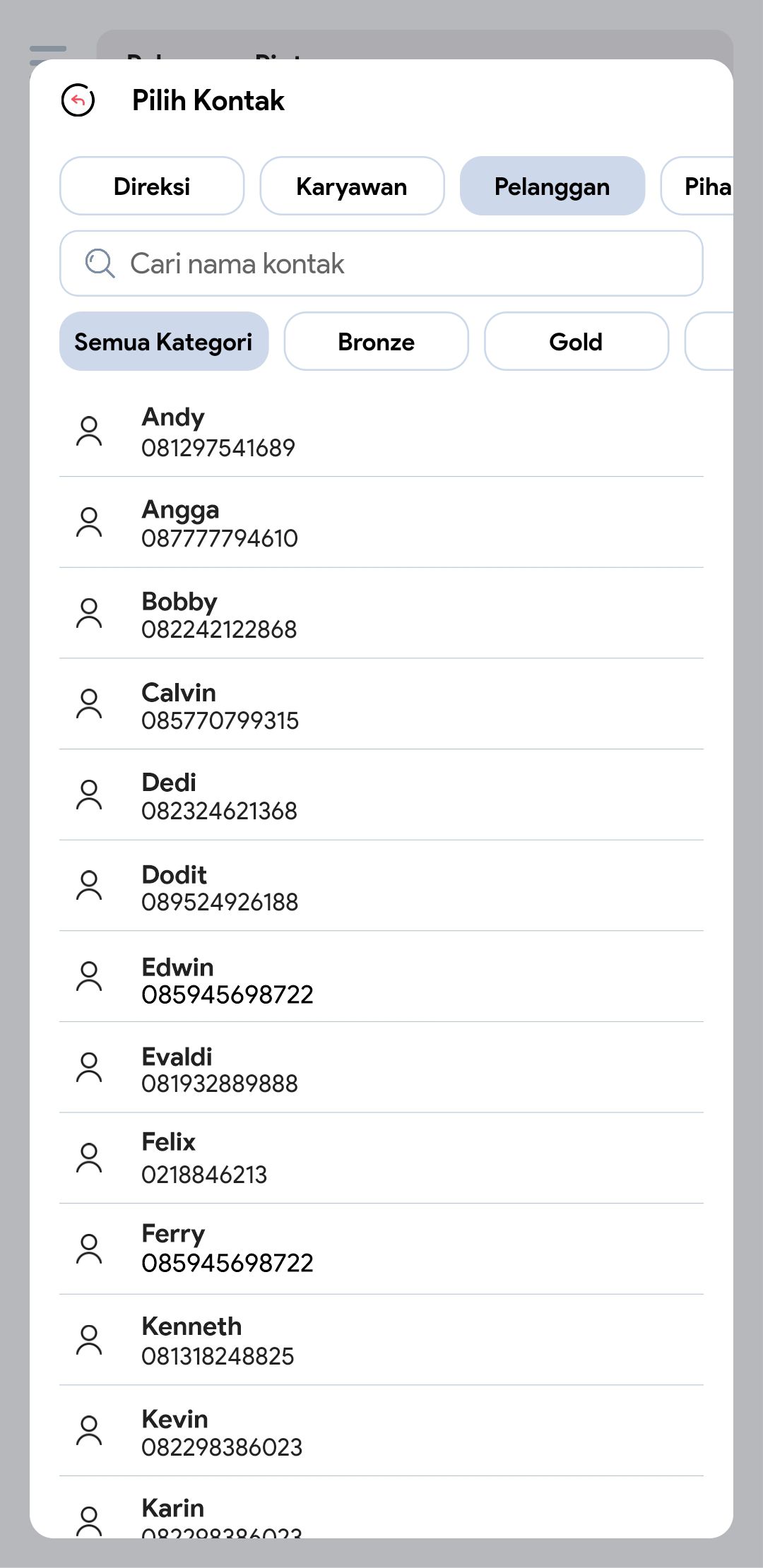
Task: Switch to the Karyawan contact tab
Action: tap(352, 186)
